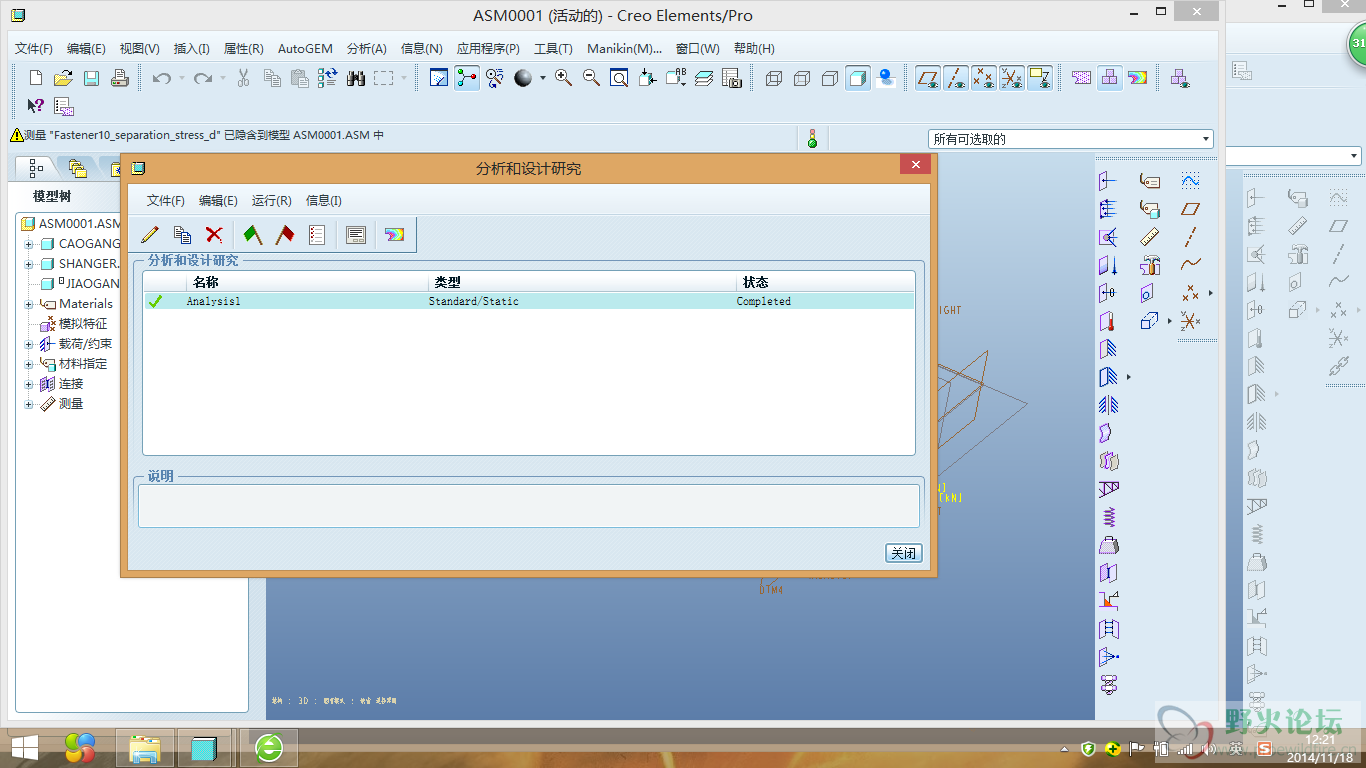Open the AutoGEM menu in the main window
Viewport: 1366px width, 768px height.
pos(305,48)
